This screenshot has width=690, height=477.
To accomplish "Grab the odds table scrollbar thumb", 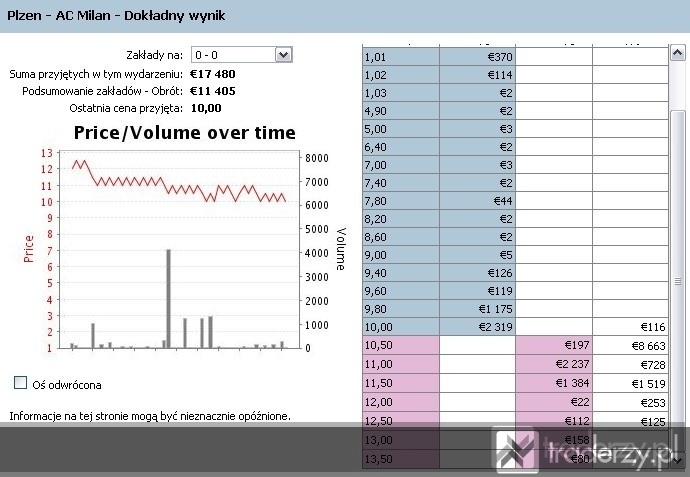I will [678, 282].
